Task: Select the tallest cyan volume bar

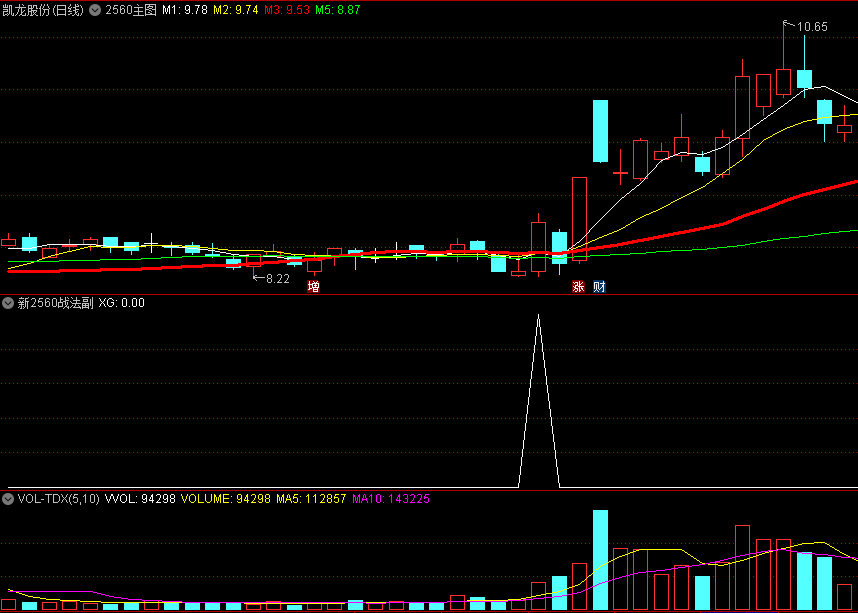Action: click(600, 560)
